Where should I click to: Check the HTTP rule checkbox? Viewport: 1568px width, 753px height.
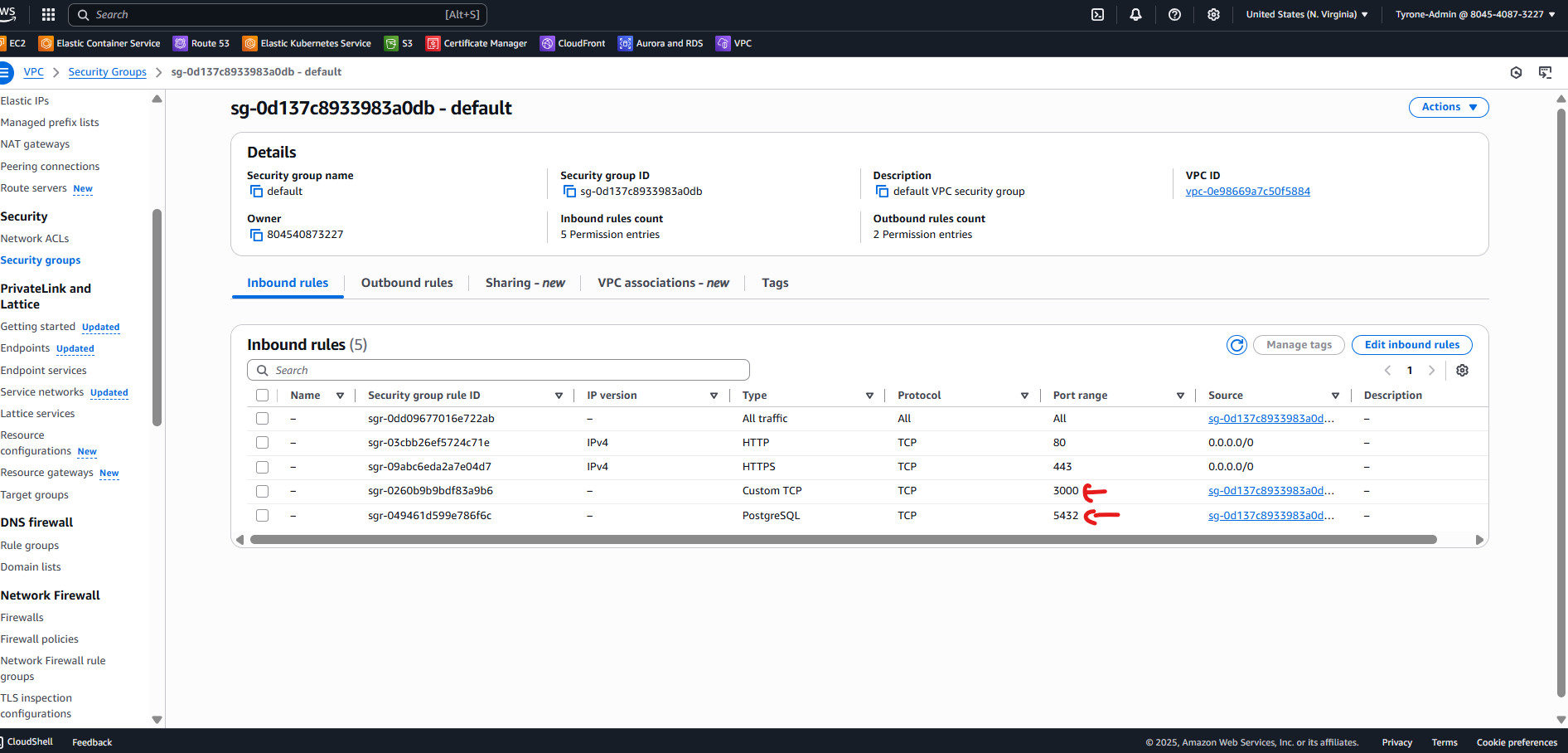pos(262,442)
